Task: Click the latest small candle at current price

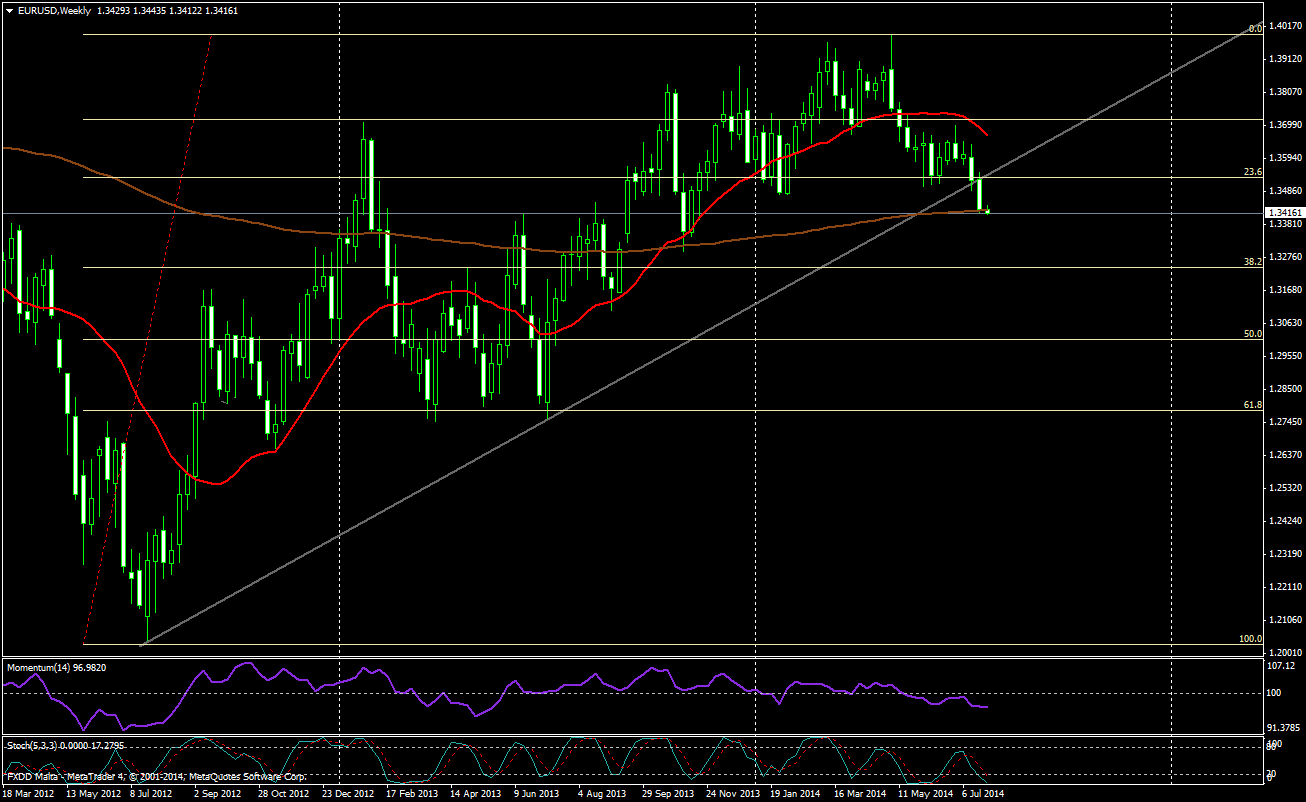Action: pyautogui.click(x=987, y=210)
